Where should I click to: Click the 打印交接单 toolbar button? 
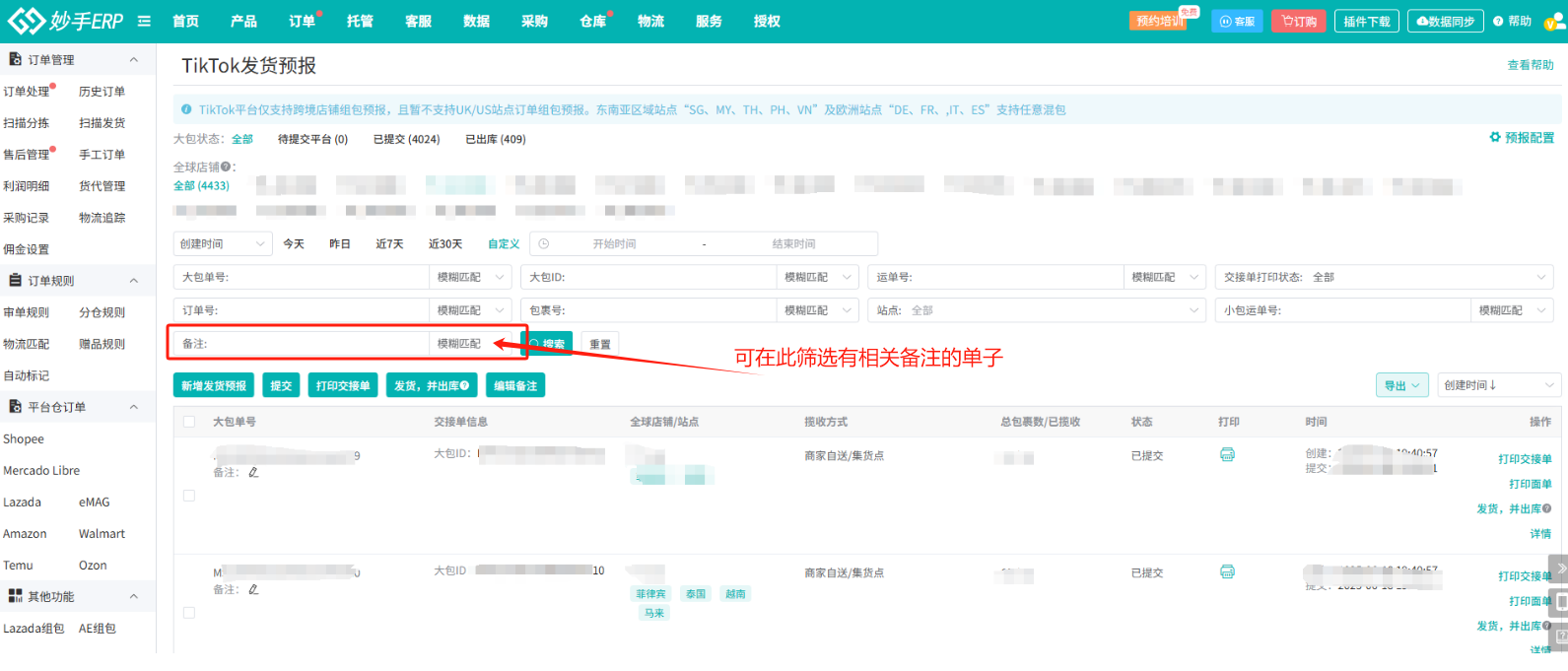click(x=343, y=385)
